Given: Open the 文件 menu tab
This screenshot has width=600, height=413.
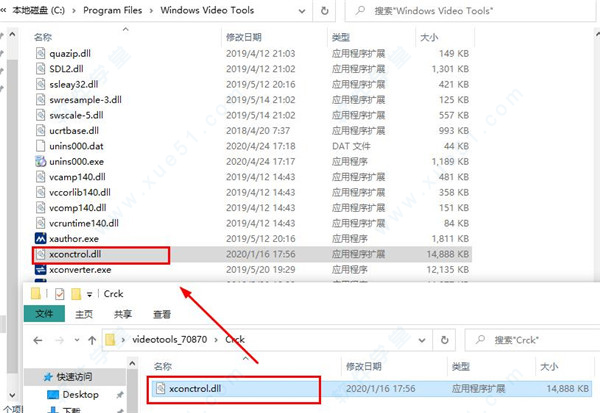Looking at the screenshot, I should coord(45,314).
